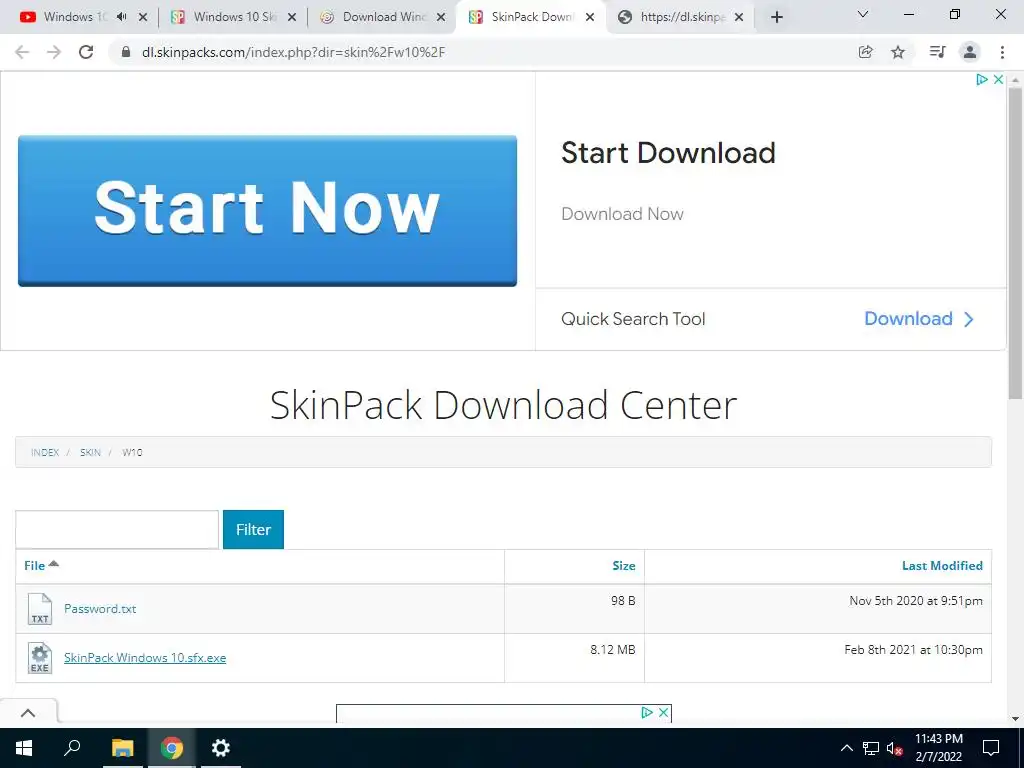Click the Download link beside Quick Search Tool
This screenshot has width=1024, height=768.
919,319
